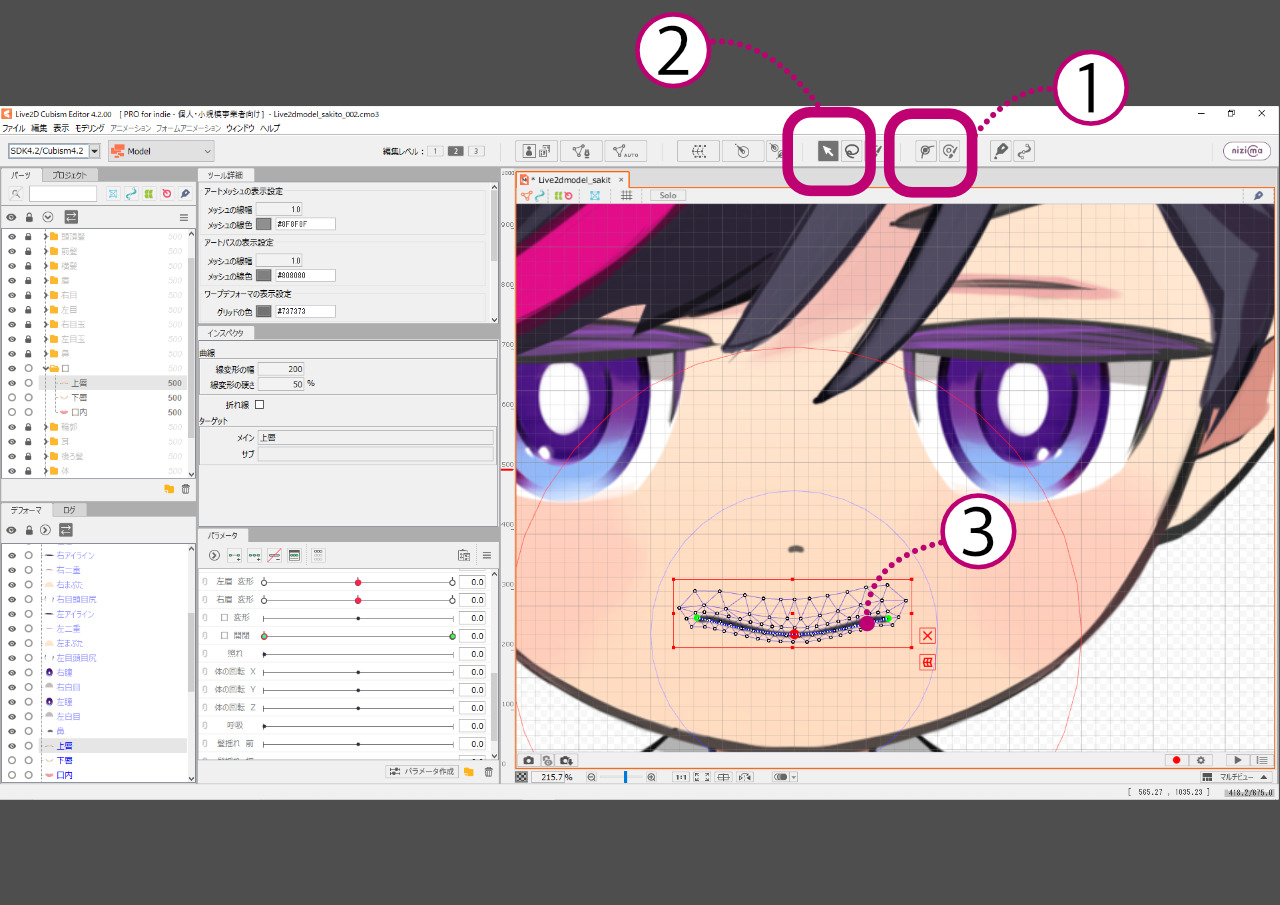Click the parts search text field

click(x=63, y=193)
